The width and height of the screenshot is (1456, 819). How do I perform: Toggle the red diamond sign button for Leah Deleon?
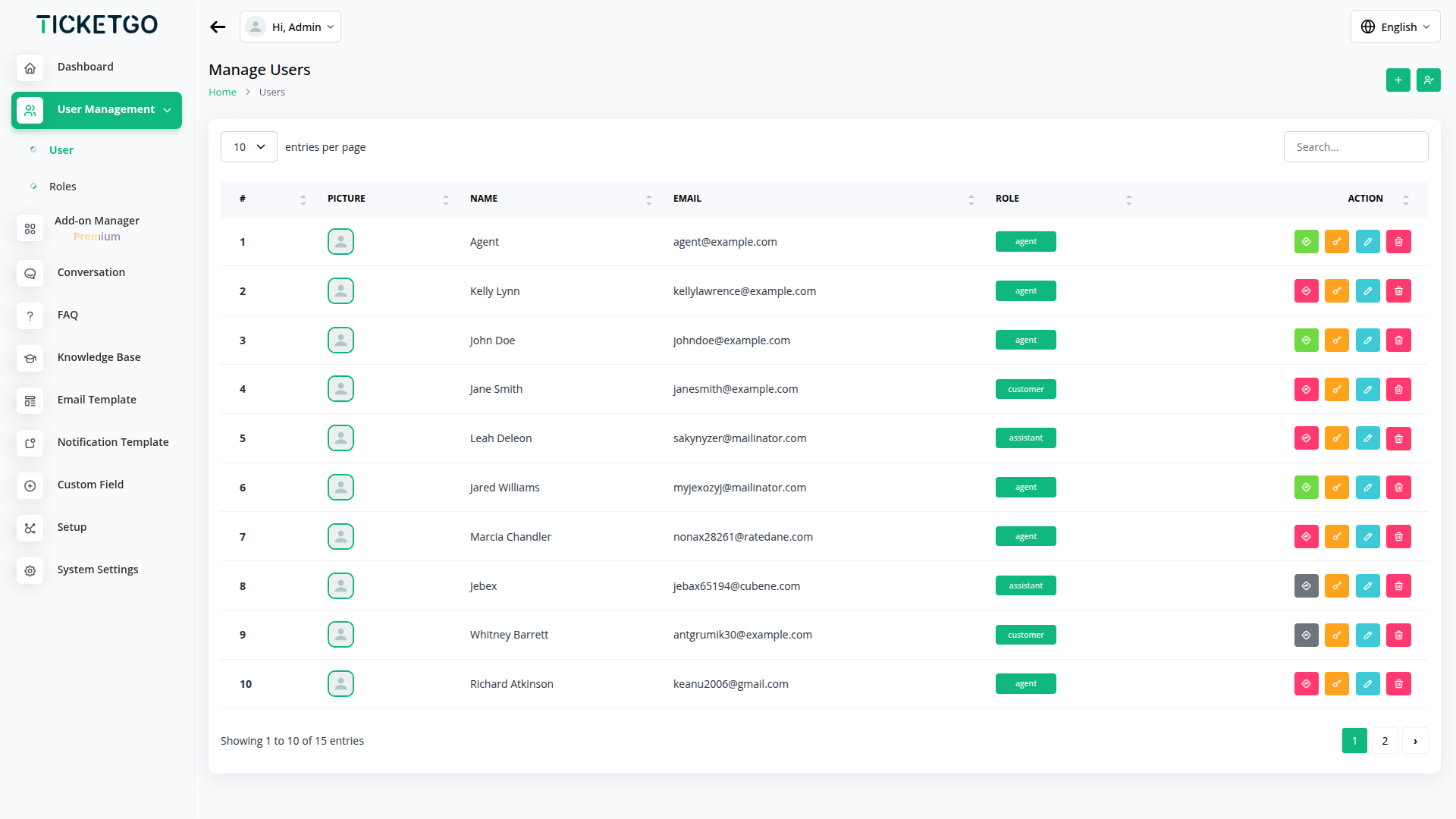(x=1306, y=438)
